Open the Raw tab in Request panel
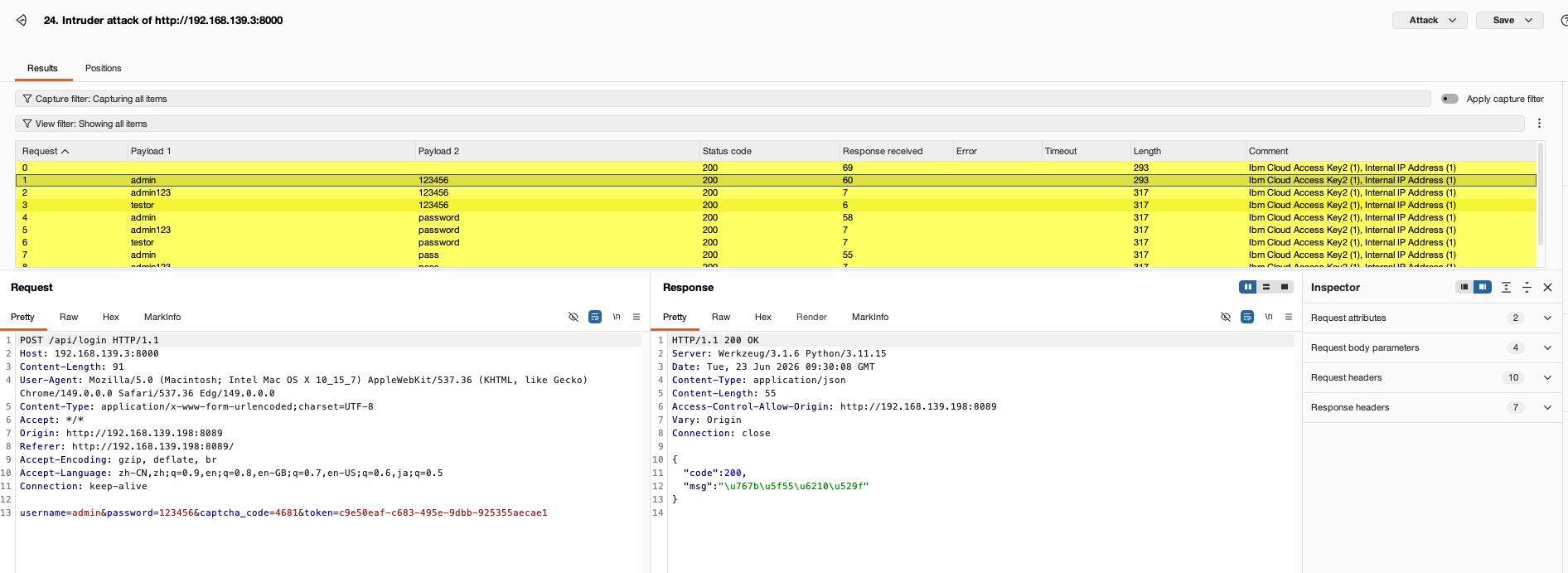This screenshot has height=573, width=1568. pyautogui.click(x=69, y=317)
